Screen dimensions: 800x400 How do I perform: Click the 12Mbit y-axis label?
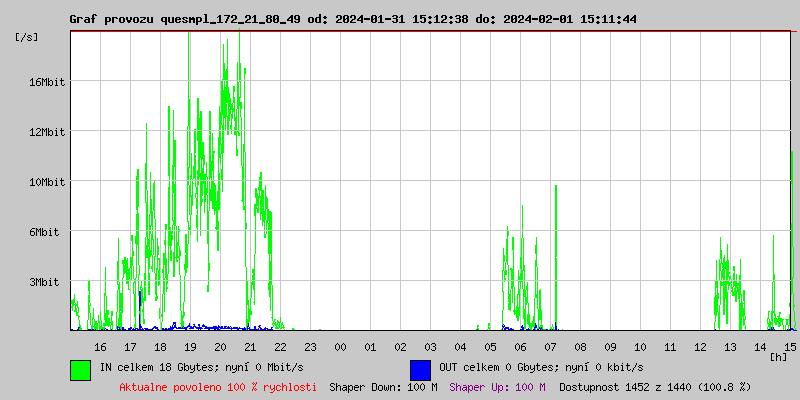point(47,132)
